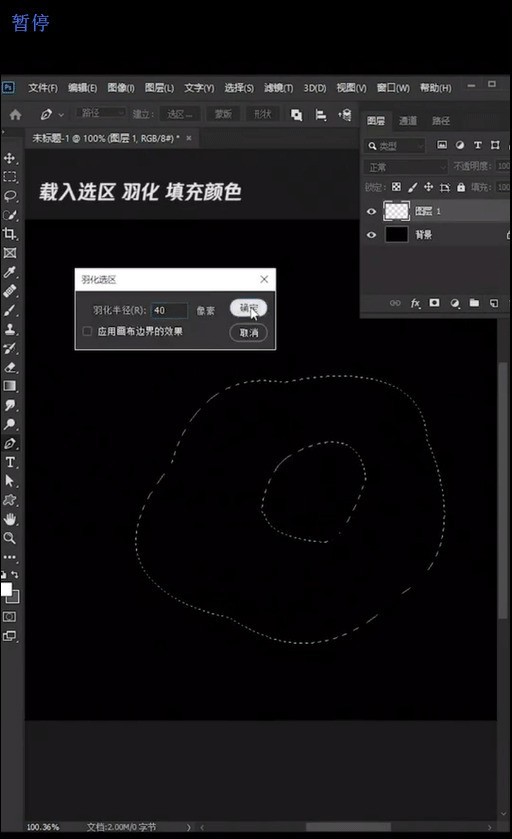512x839 pixels.
Task: Select the Path Selection tool
Action: pos(10,480)
